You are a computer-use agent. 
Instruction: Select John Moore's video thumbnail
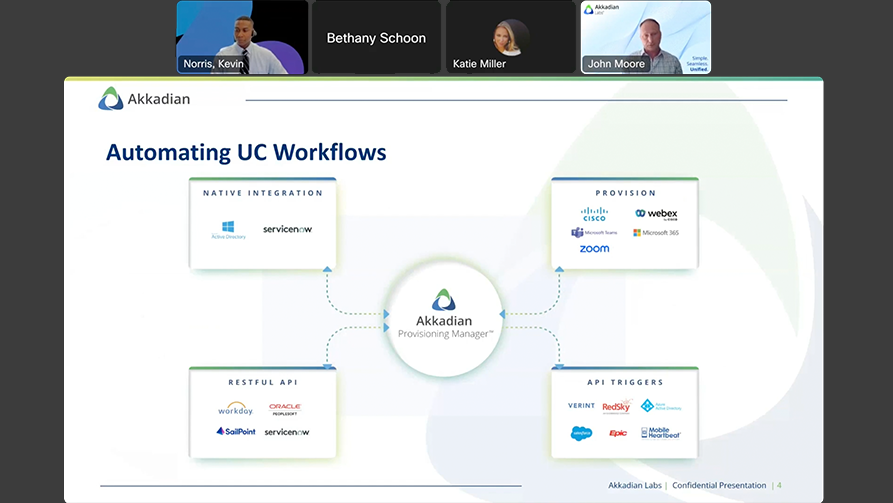coord(646,38)
